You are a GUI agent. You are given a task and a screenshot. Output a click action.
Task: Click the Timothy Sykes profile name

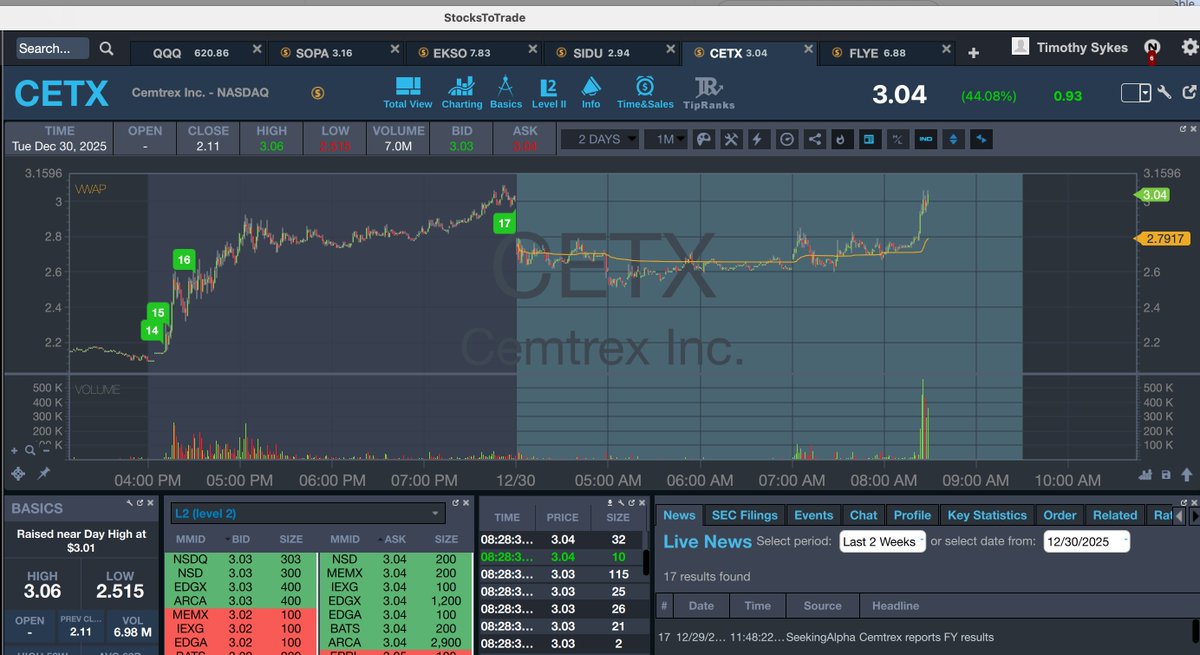tap(1082, 47)
